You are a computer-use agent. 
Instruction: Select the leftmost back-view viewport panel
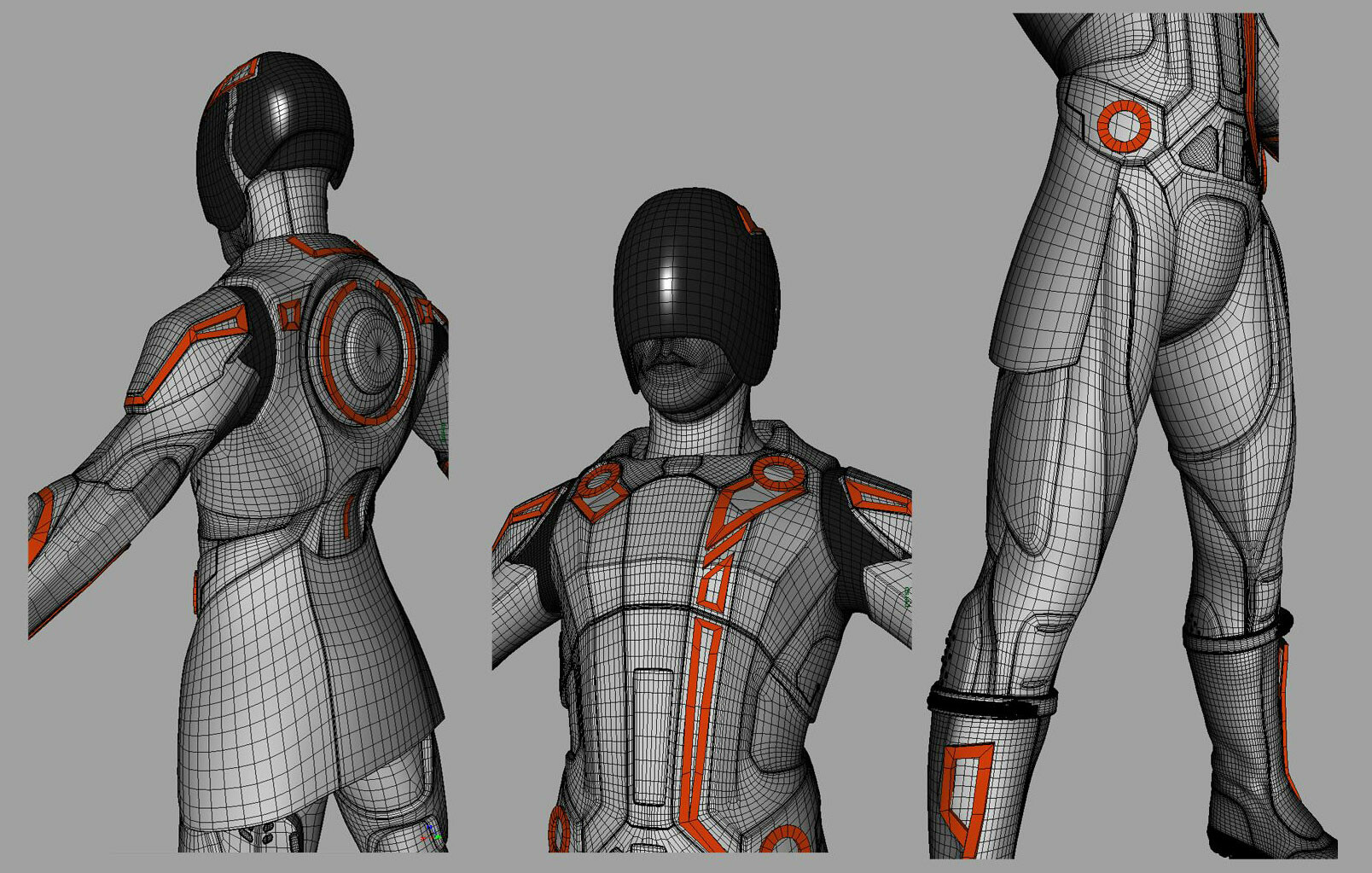coord(230,427)
